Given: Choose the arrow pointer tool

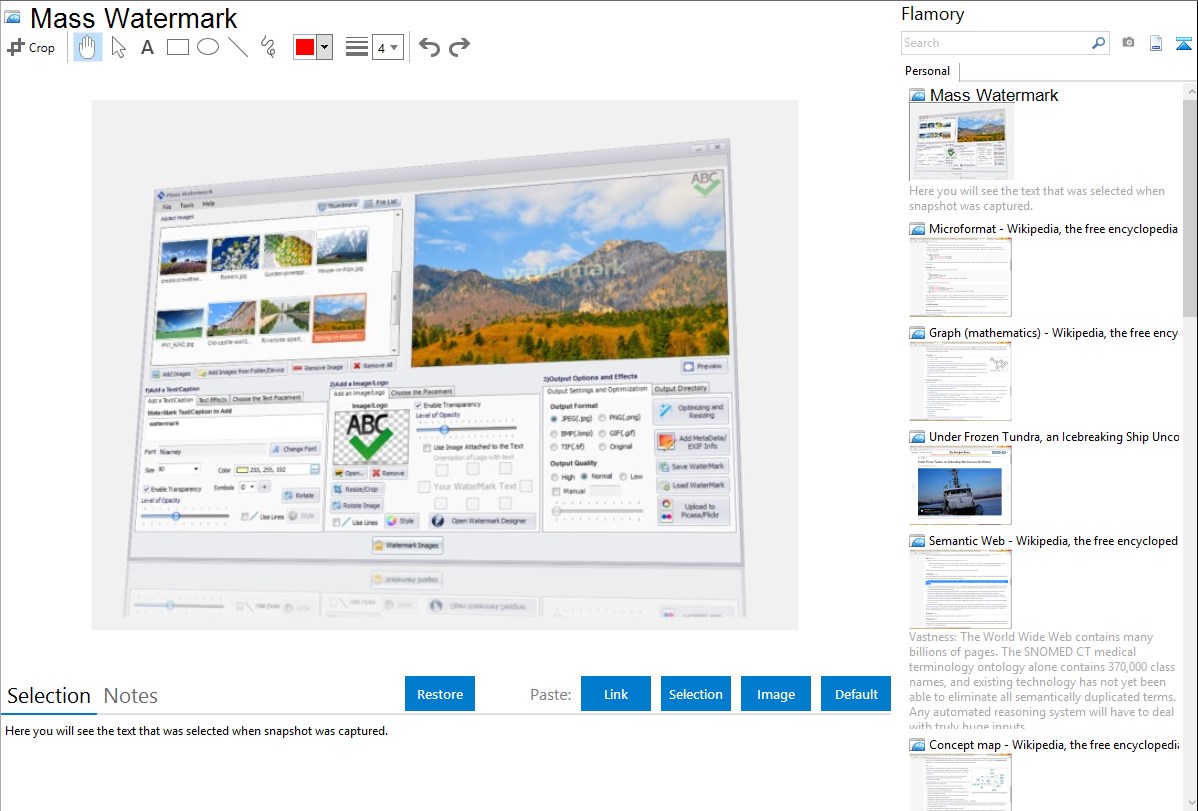Looking at the screenshot, I should (118, 47).
